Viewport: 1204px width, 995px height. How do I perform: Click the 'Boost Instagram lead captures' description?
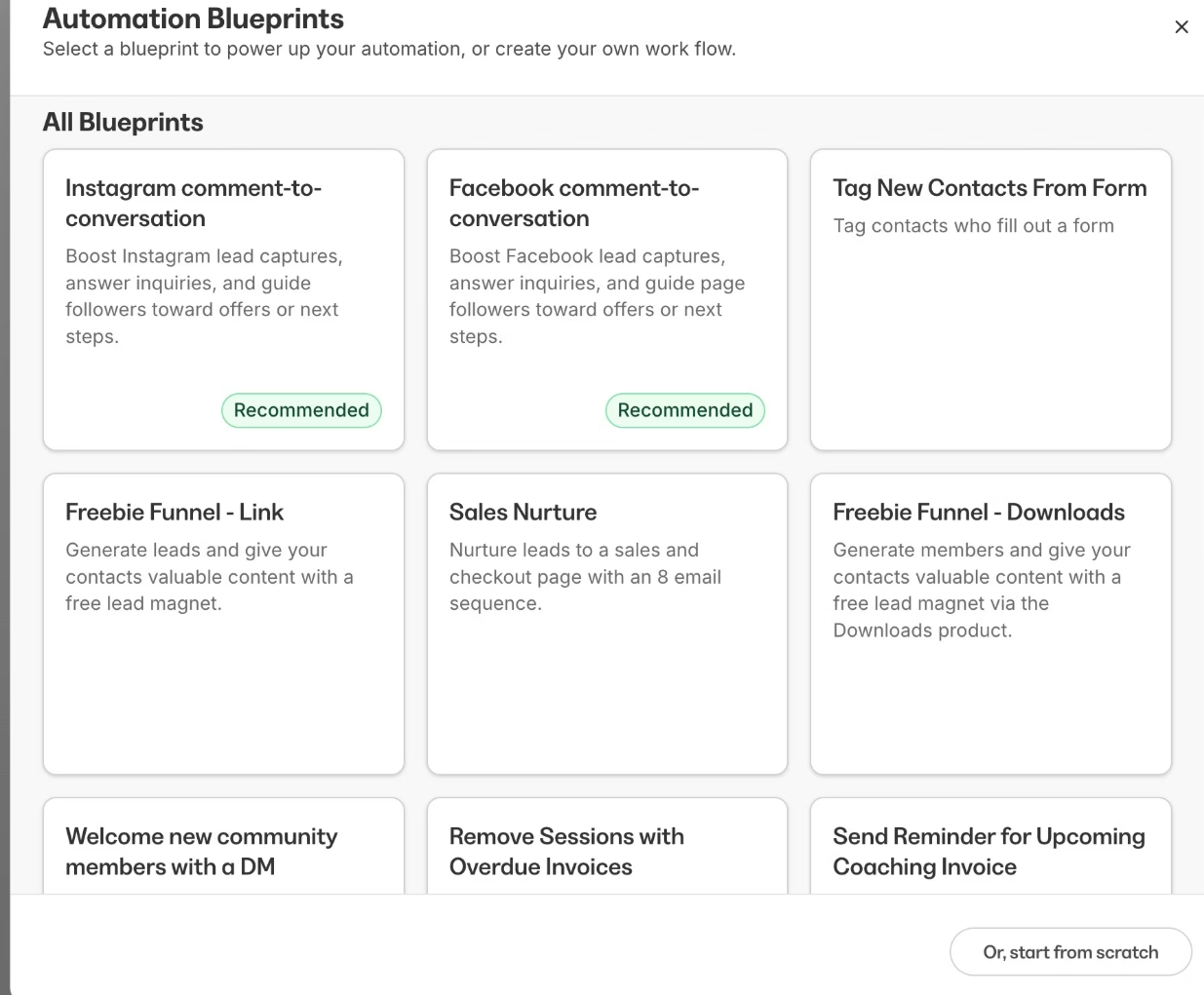[204, 296]
